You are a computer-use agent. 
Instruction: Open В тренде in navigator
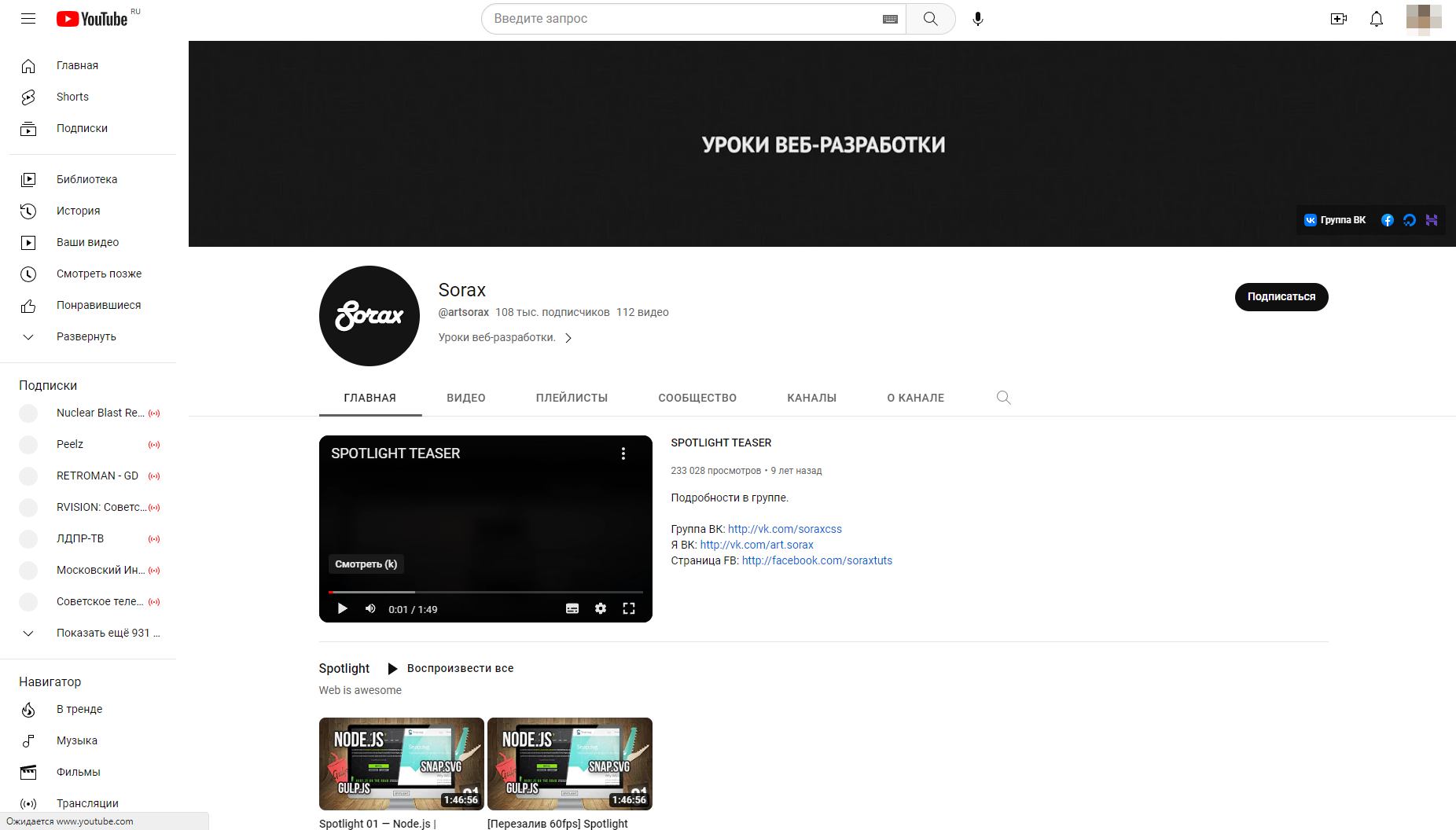[88, 709]
